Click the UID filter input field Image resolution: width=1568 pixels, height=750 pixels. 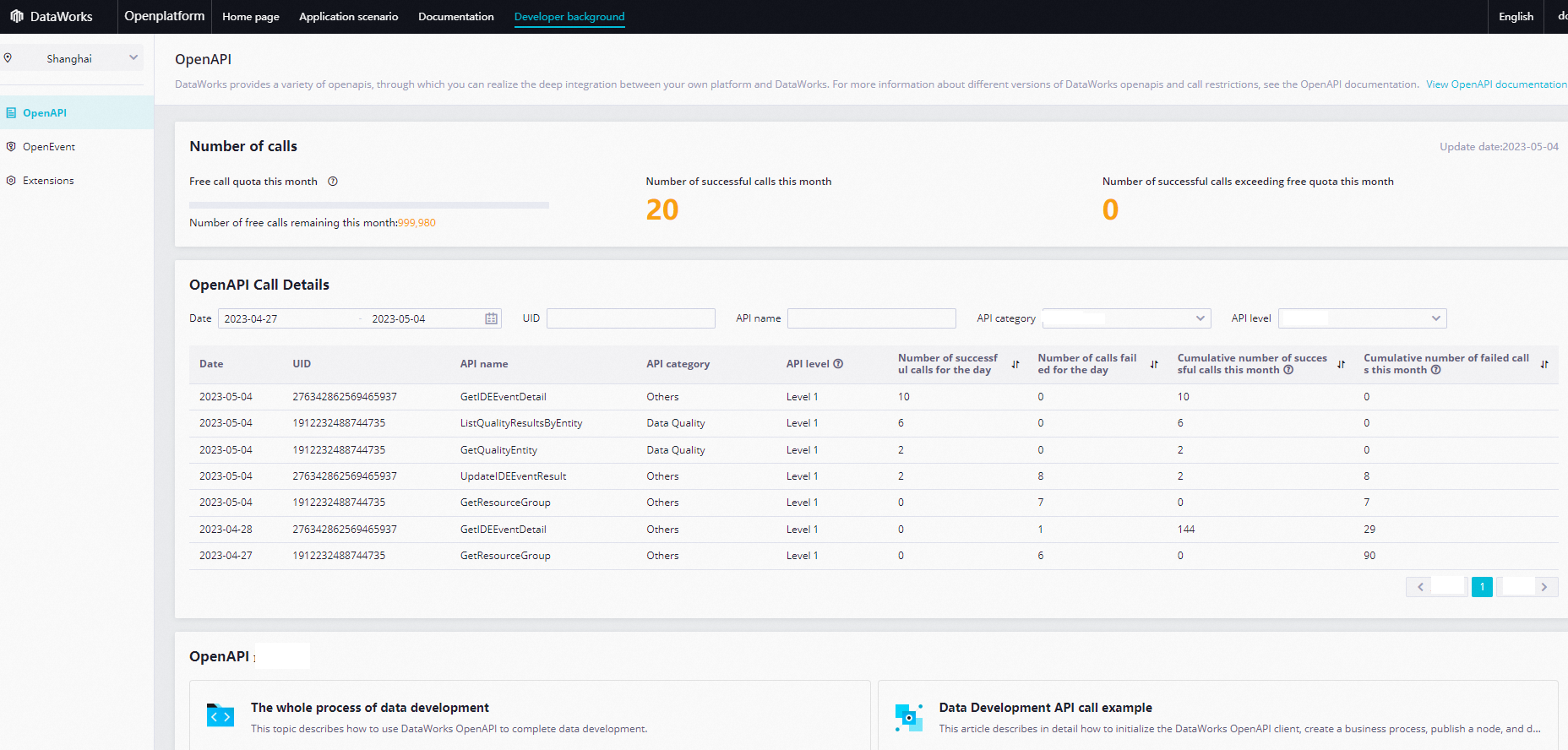click(x=630, y=318)
